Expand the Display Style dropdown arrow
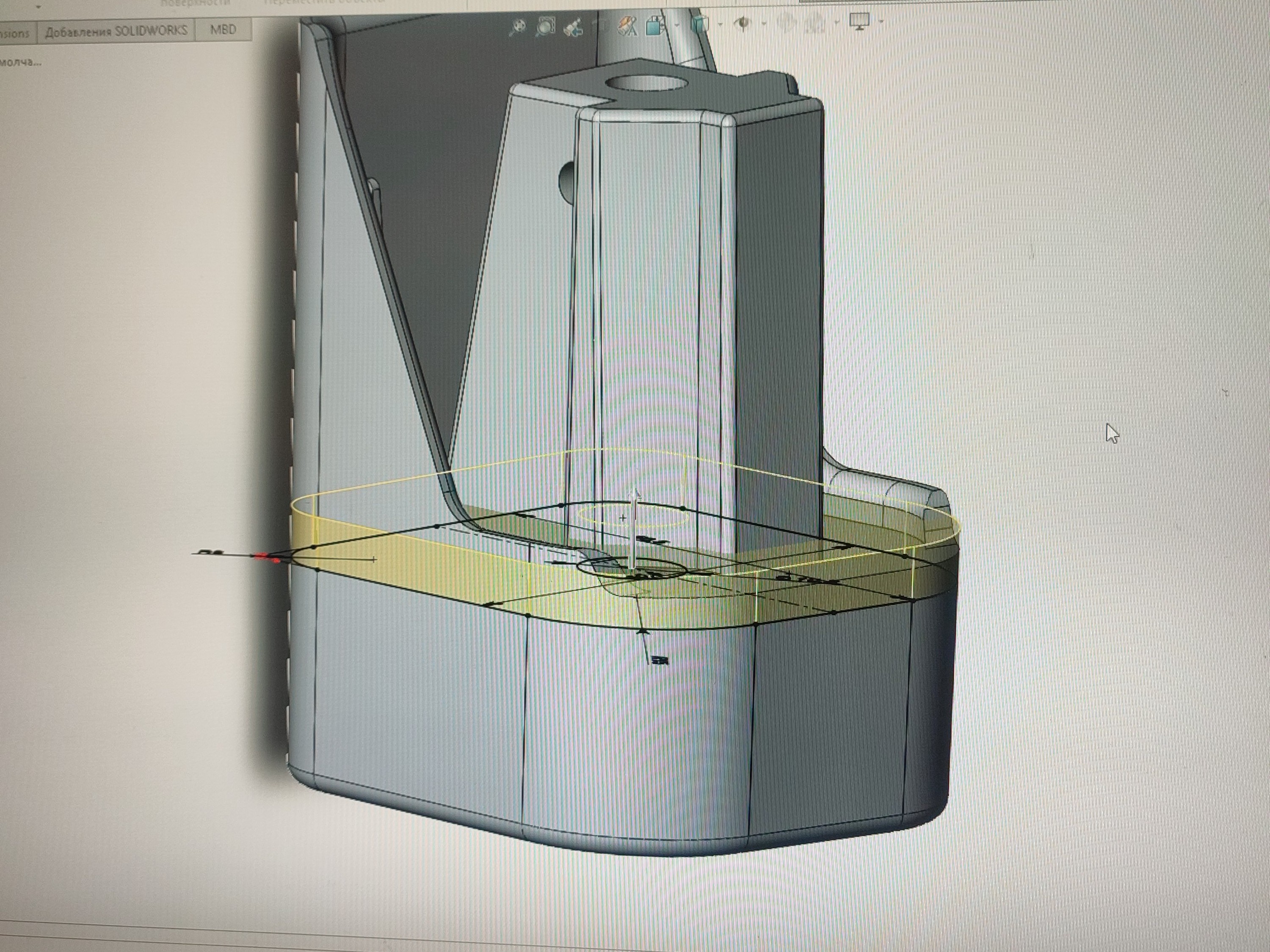Image resolution: width=1270 pixels, height=952 pixels. tap(720, 24)
